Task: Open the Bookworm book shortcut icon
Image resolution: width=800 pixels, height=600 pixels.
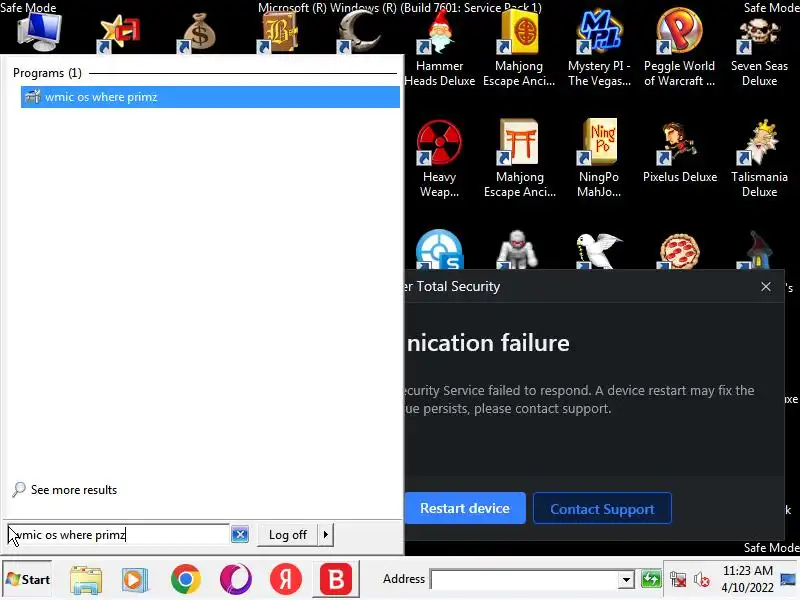Action: click(x=279, y=32)
